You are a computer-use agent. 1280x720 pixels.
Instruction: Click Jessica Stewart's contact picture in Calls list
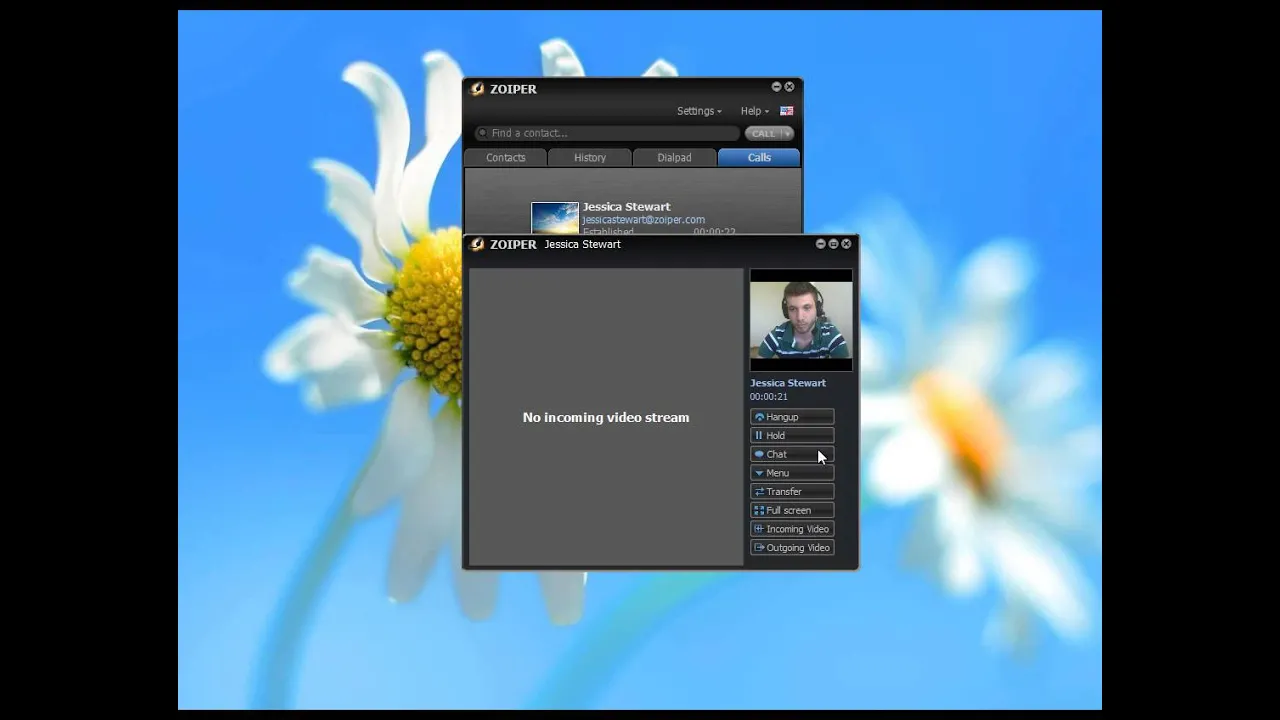[555, 219]
